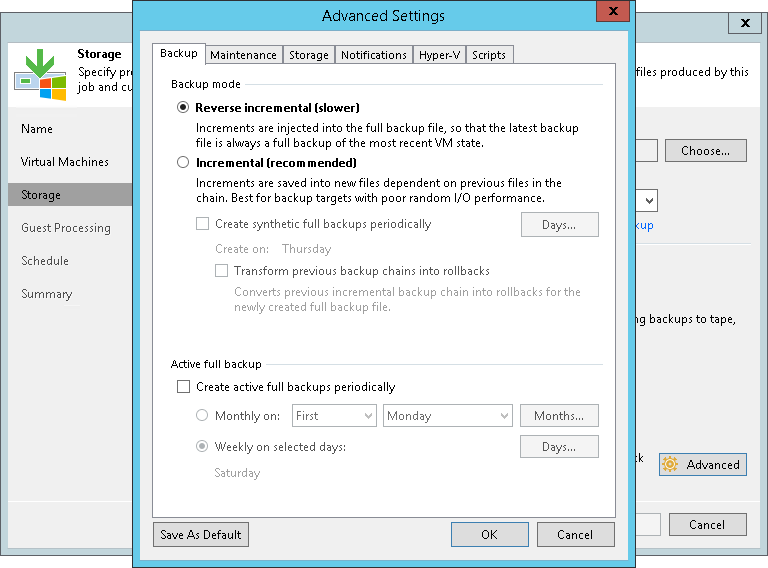Click the gear icon on Advanced button

[670, 464]
